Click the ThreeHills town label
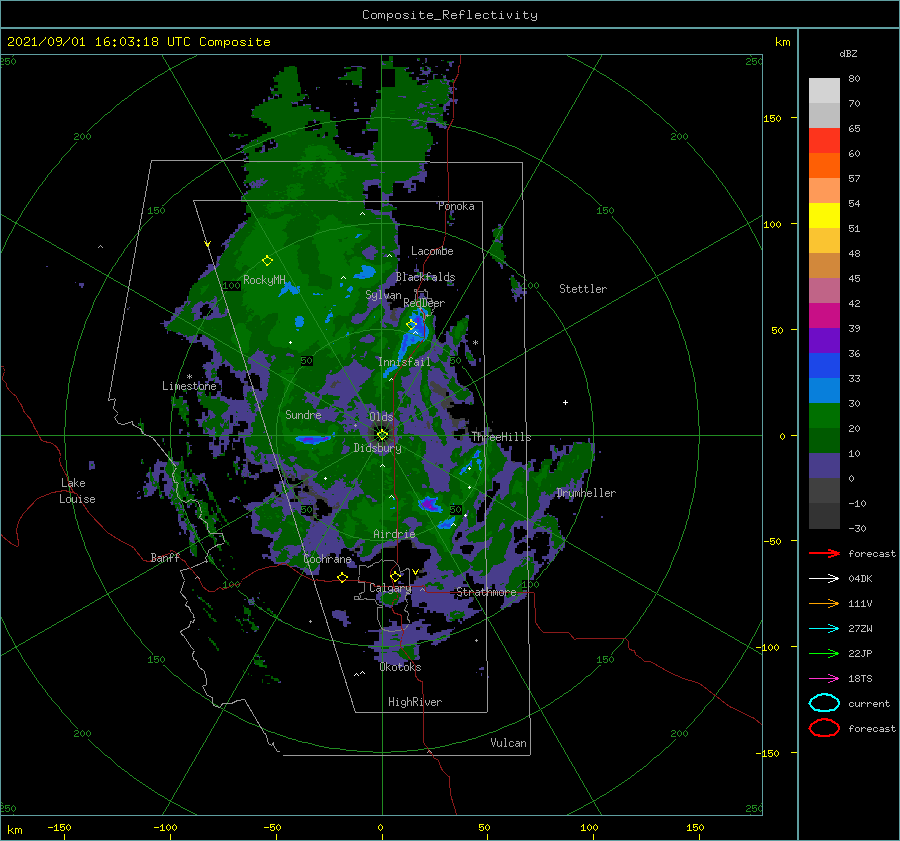 (x=501, y=437)
